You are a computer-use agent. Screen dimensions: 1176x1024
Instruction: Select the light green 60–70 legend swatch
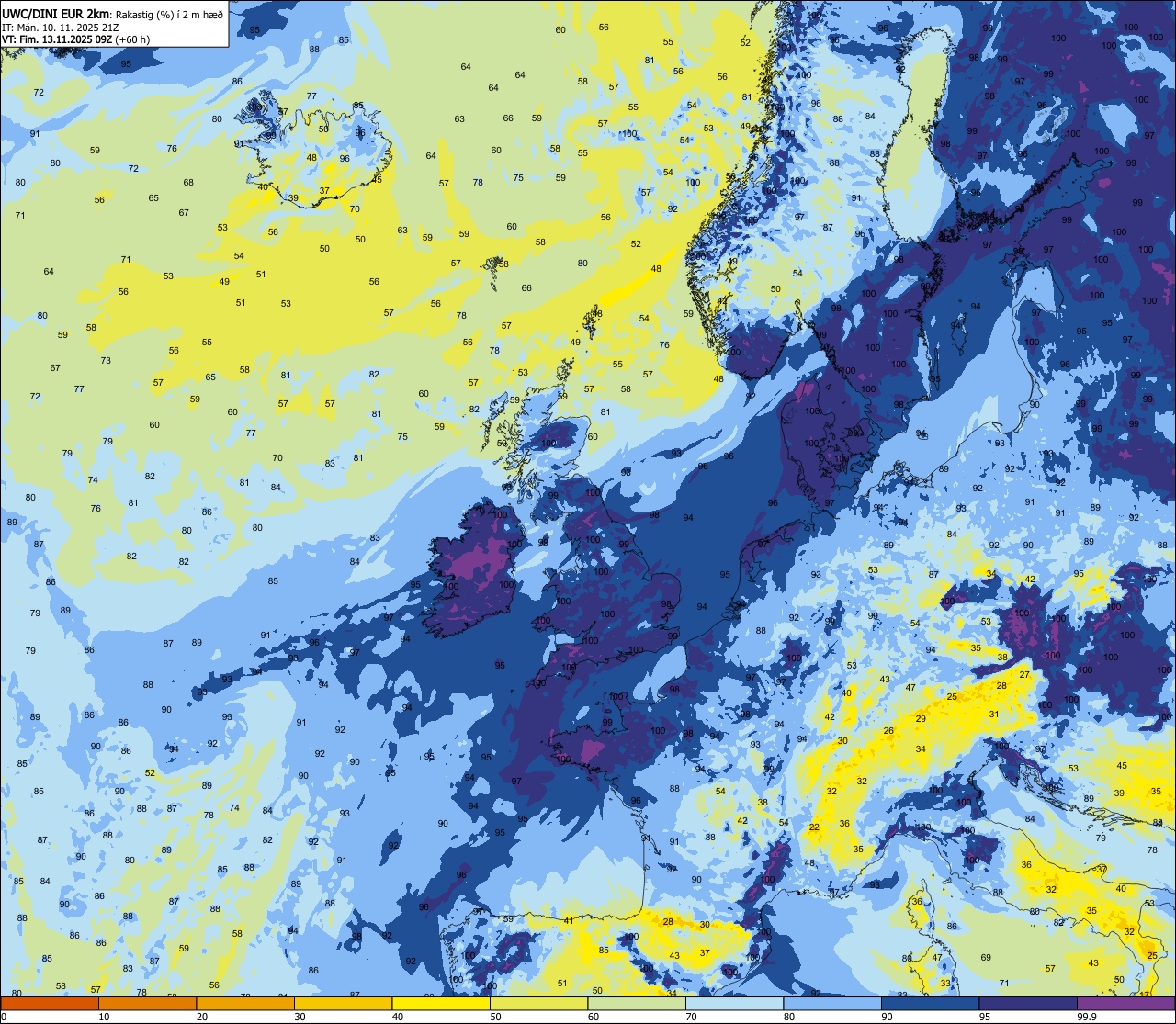point(637,1004)
